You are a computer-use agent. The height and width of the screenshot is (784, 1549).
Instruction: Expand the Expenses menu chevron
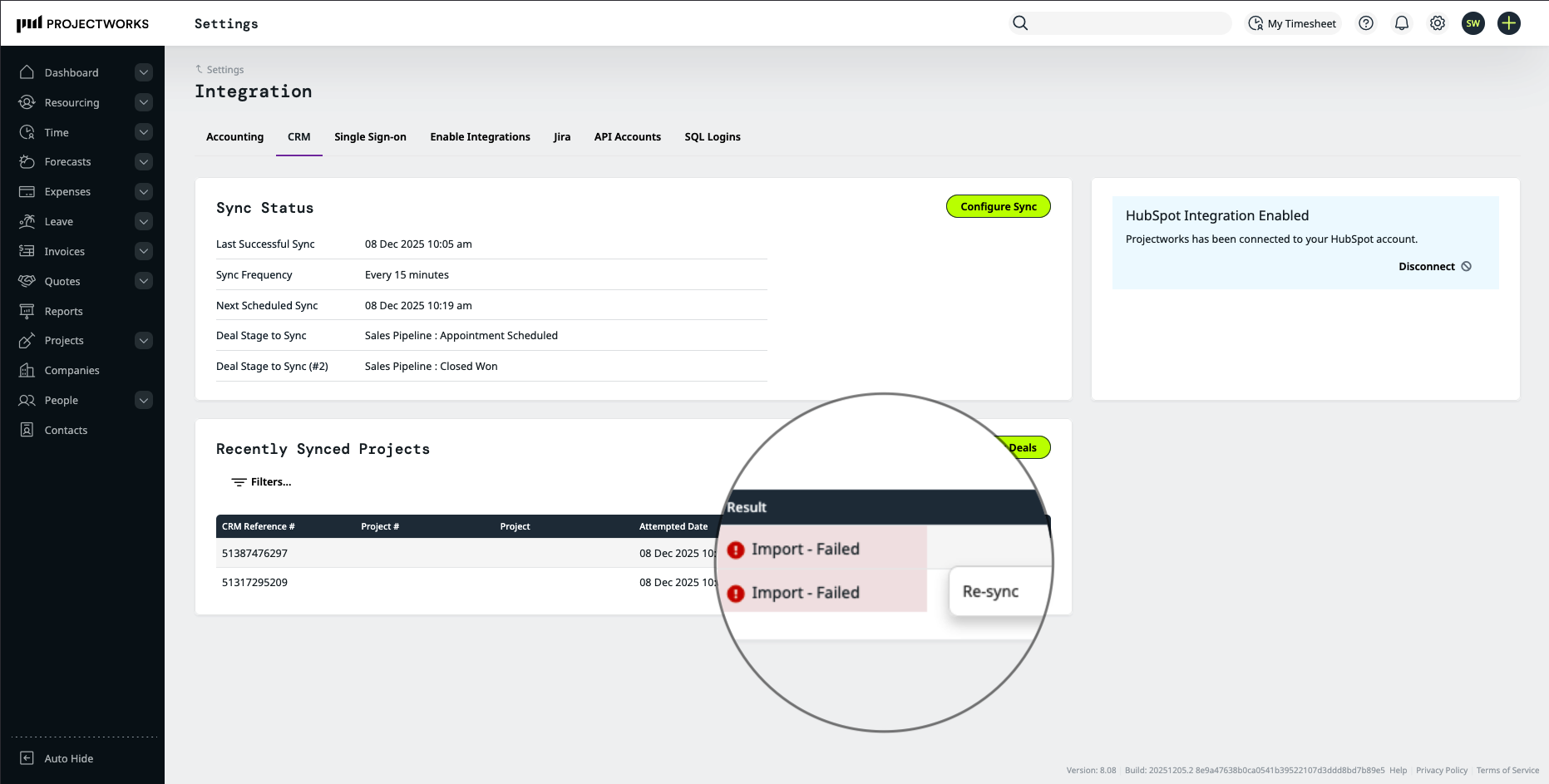pos(144,191)
